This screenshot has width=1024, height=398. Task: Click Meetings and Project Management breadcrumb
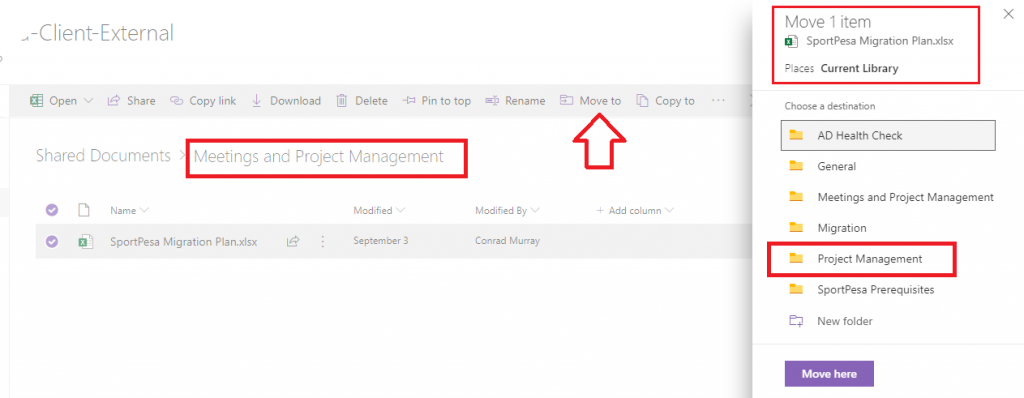pos(319,156)
